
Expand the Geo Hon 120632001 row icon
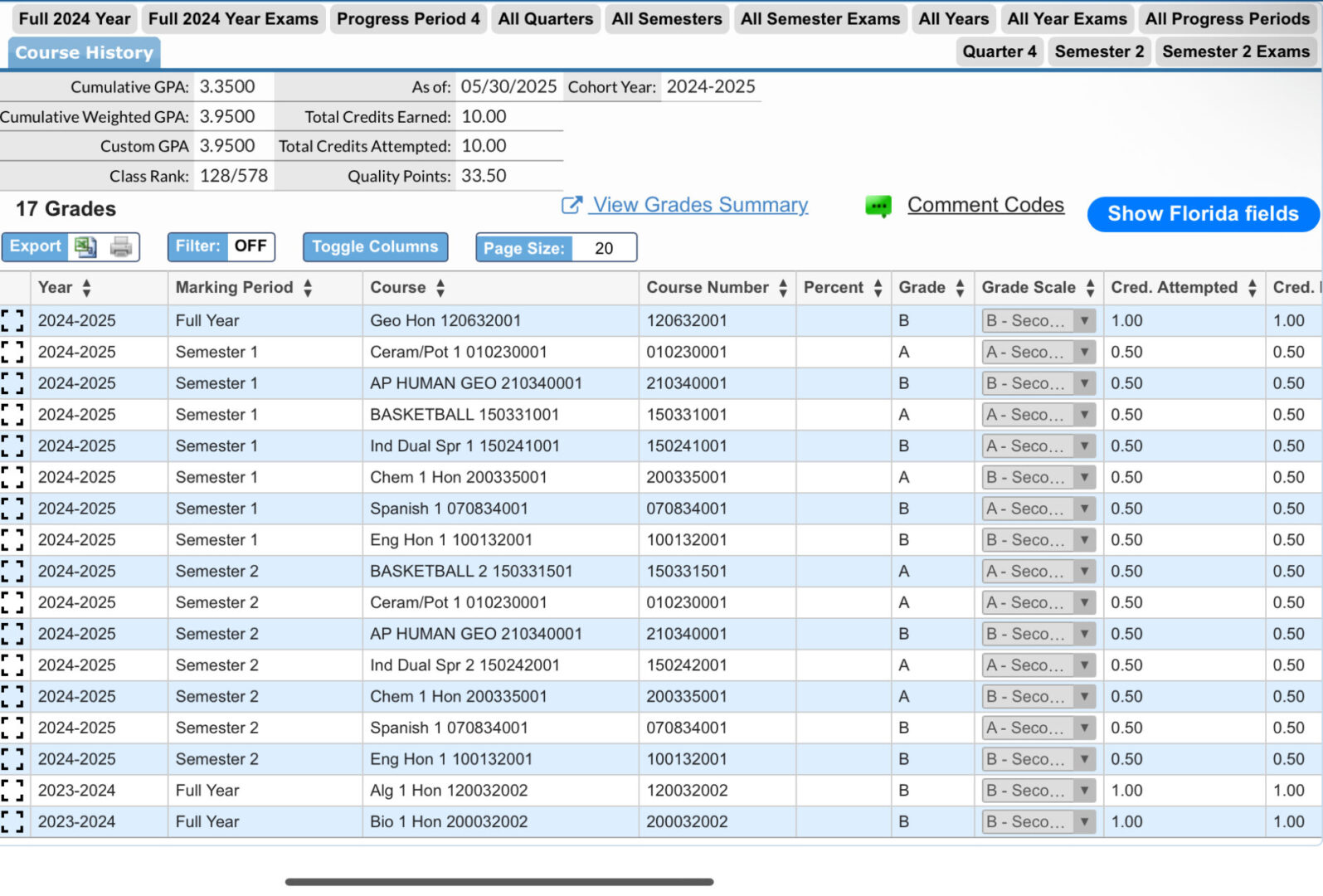click(x=12, y=320)
